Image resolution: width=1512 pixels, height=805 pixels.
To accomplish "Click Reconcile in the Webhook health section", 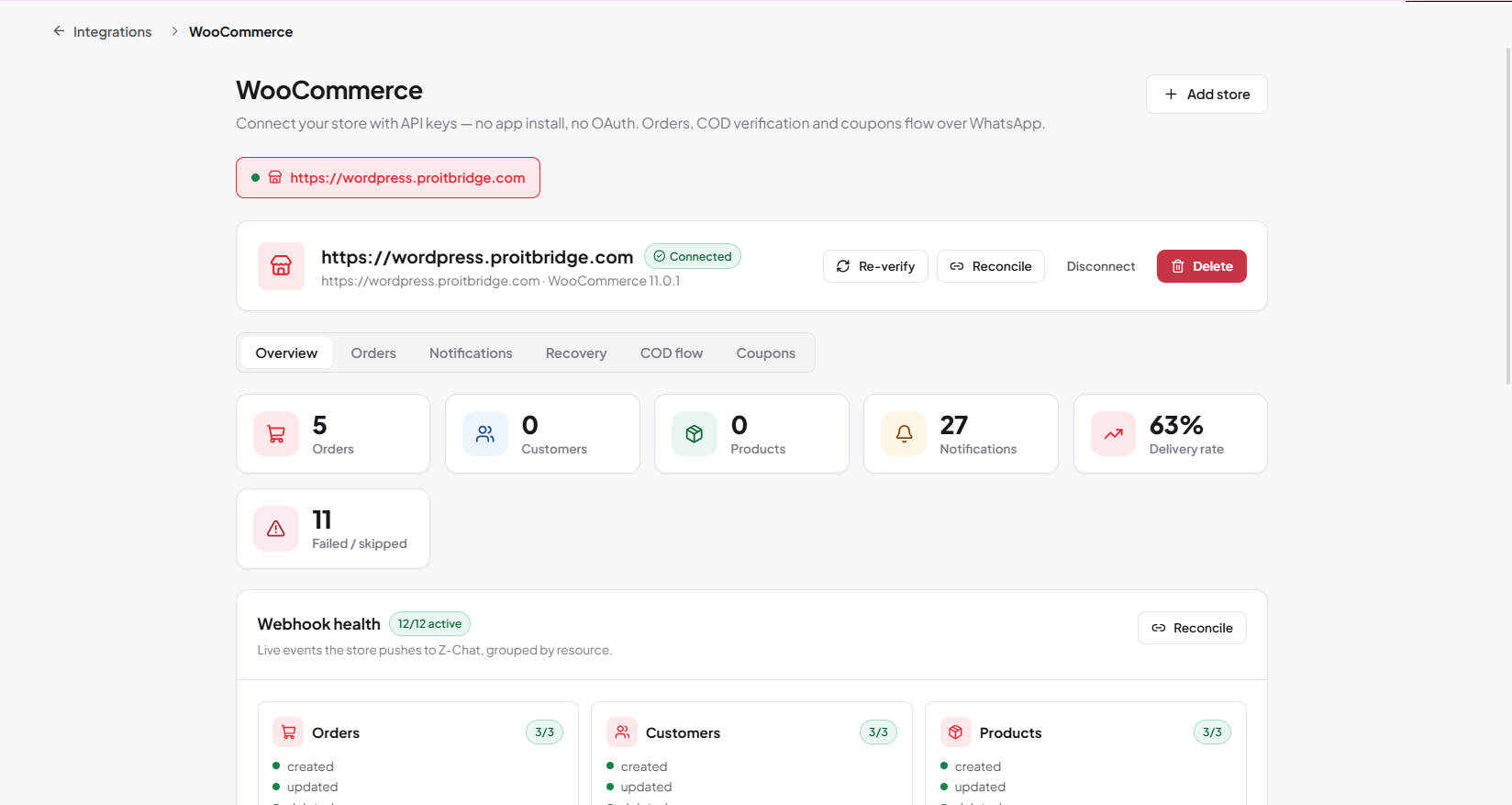I will click(1192, 628).
